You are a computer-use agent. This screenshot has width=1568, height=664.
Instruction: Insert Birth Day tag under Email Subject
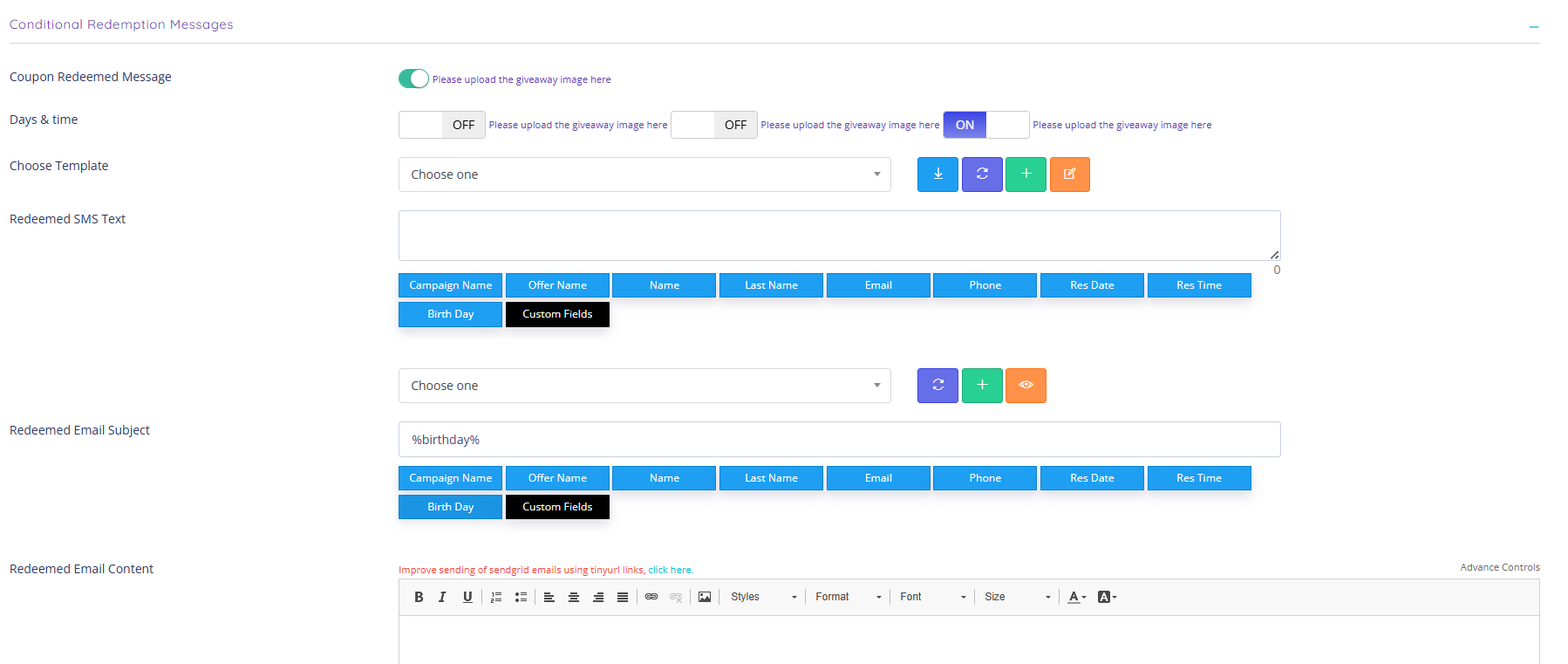450,507
